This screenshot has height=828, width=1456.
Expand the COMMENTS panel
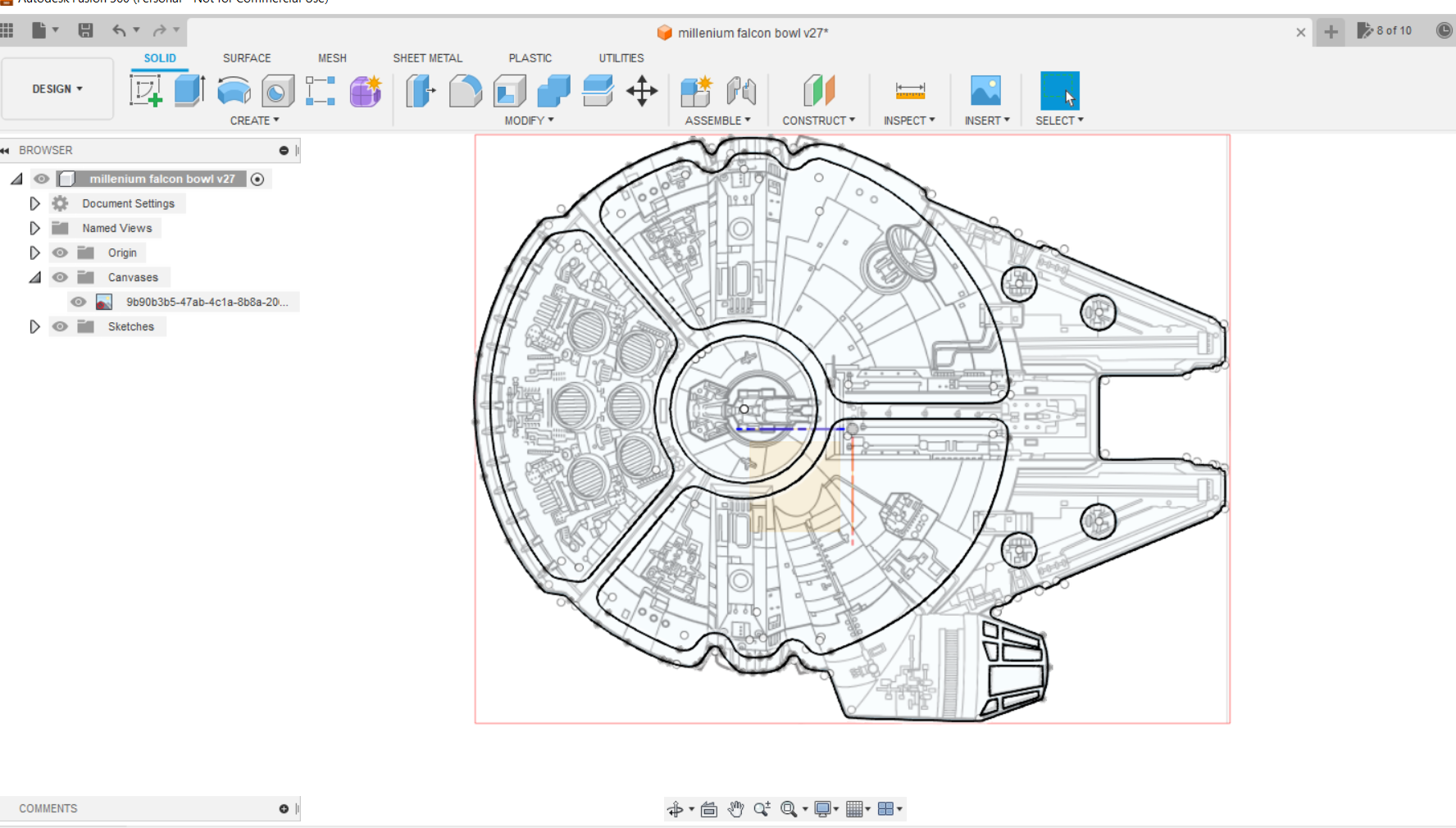pos(284,809)
